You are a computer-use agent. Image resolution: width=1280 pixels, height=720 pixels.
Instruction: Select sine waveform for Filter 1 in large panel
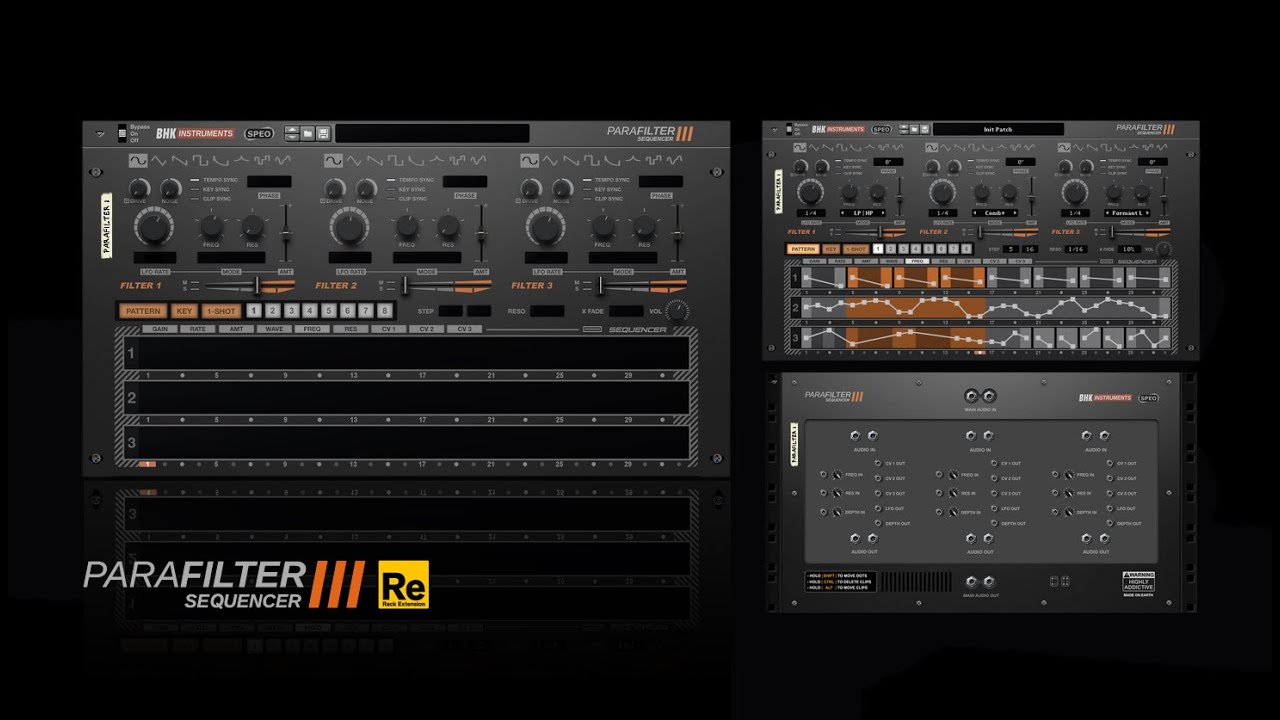[x=137, y=160]
